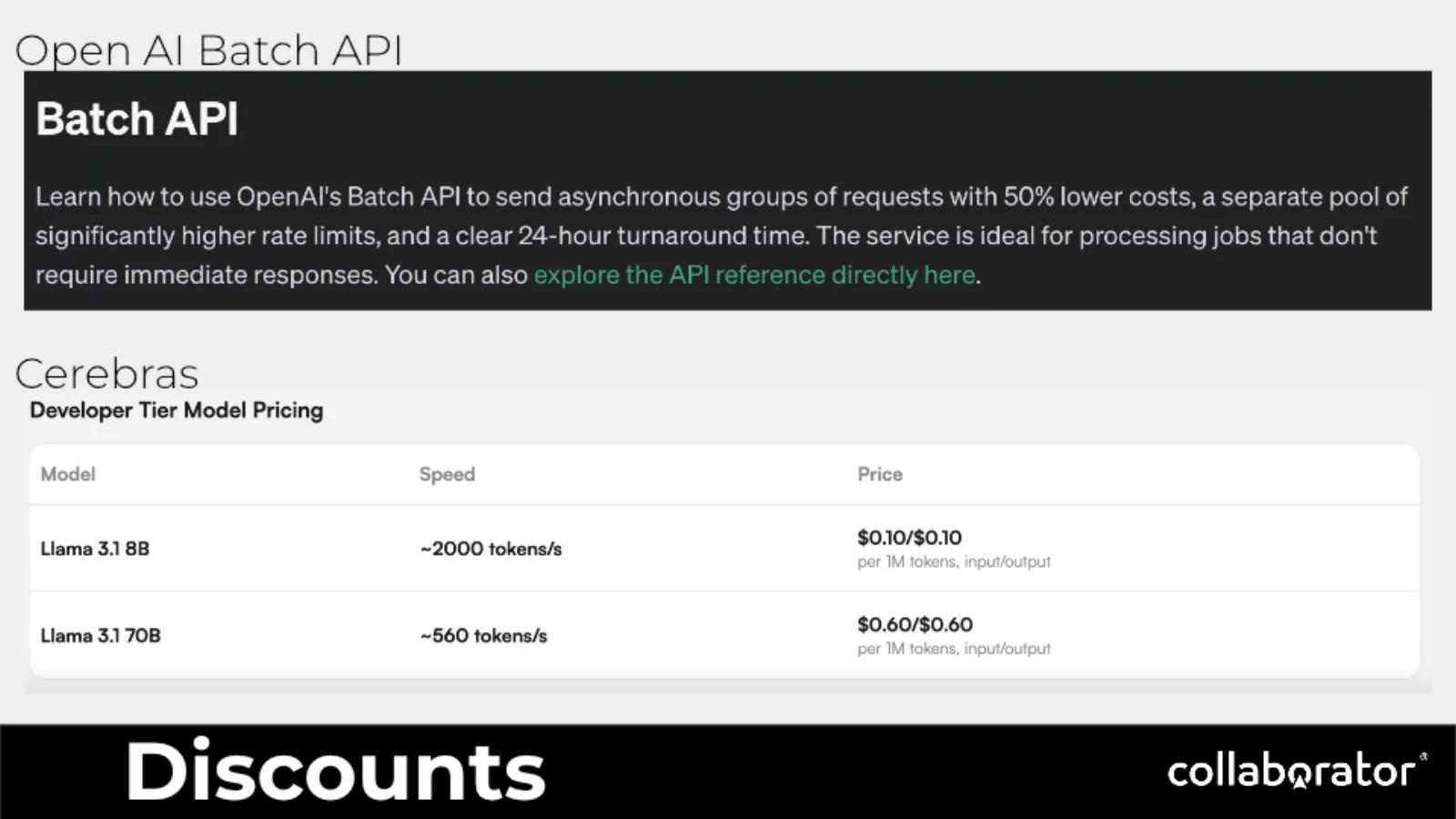
Task: Open the 'explore the API reference directly here' link
Action: 754,275
